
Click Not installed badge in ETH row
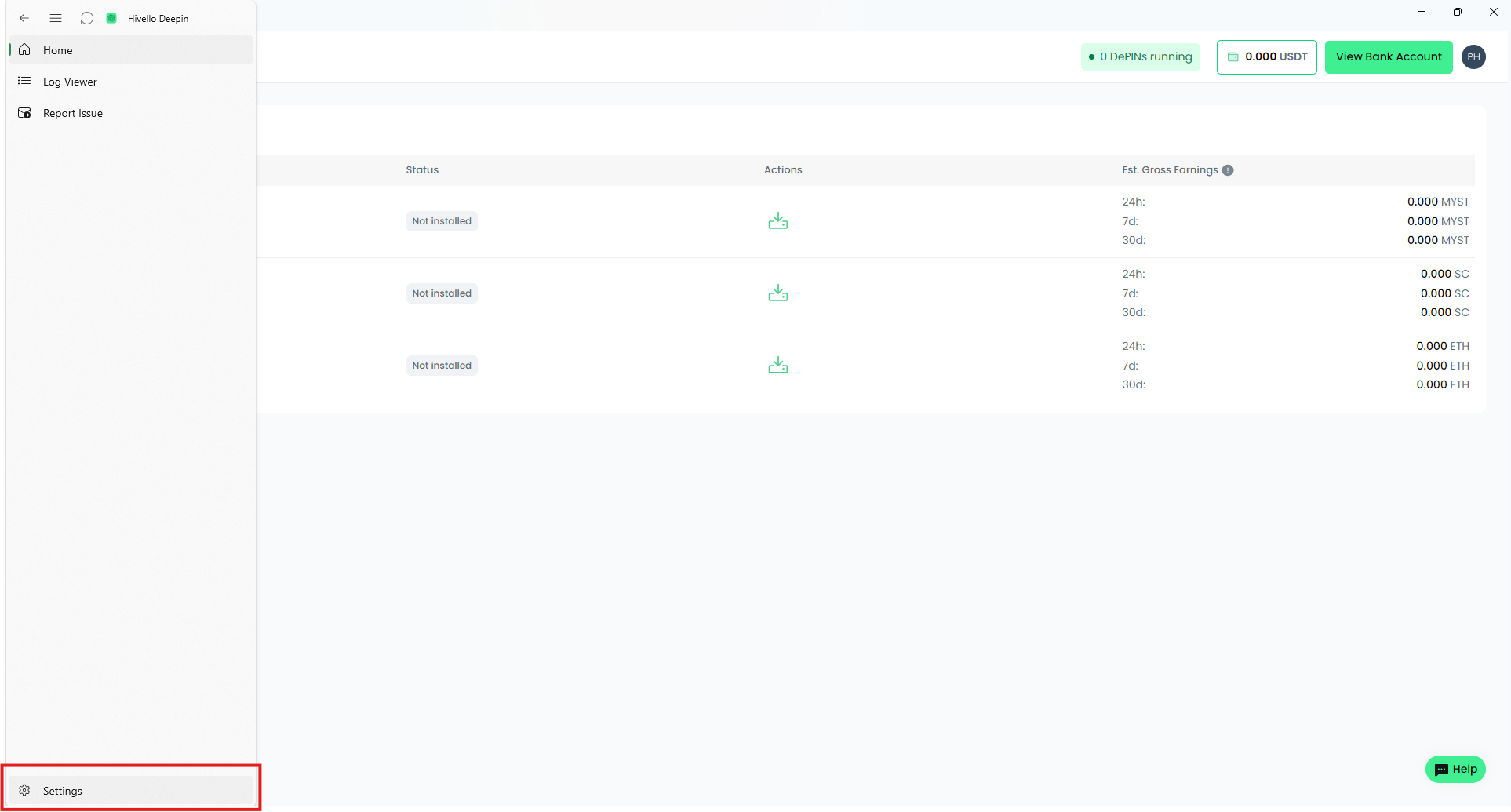click(442, 366)
